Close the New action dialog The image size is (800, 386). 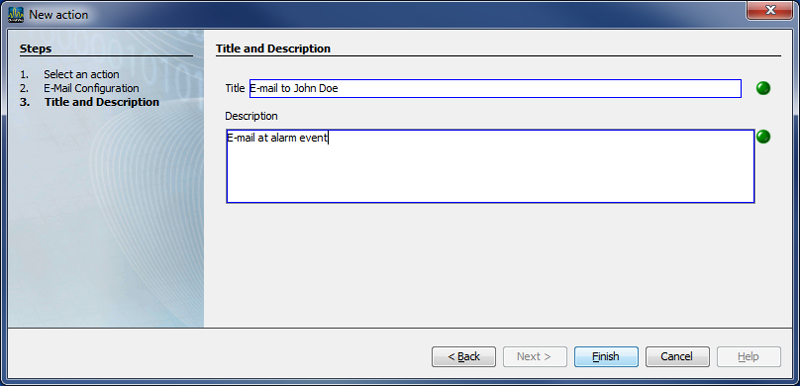(x=770, y=10)
